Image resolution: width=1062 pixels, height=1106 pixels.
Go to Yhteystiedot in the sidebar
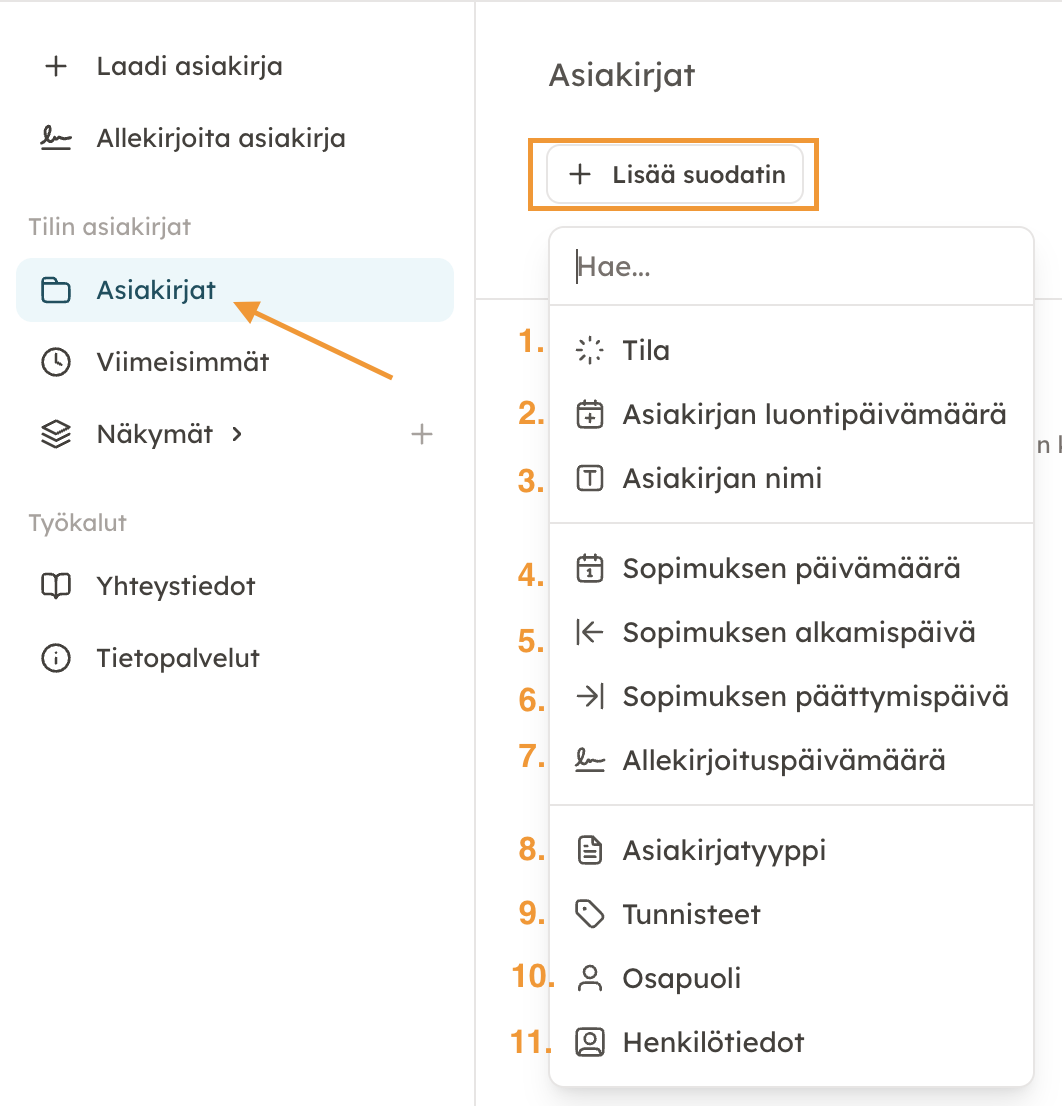click(176, 586)
